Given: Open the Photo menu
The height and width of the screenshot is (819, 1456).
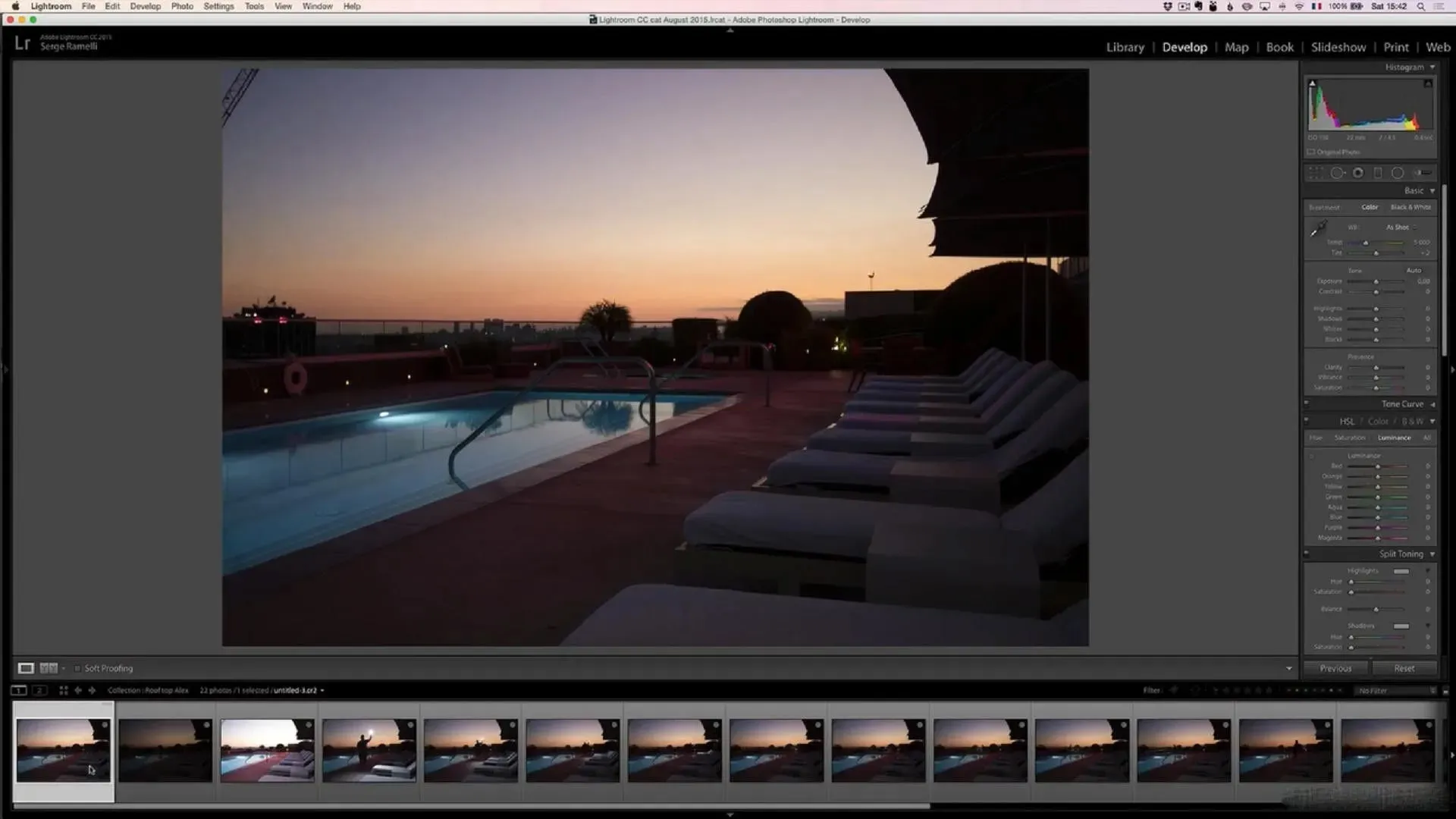Looking at the screenshot, I should coord(182,6).
